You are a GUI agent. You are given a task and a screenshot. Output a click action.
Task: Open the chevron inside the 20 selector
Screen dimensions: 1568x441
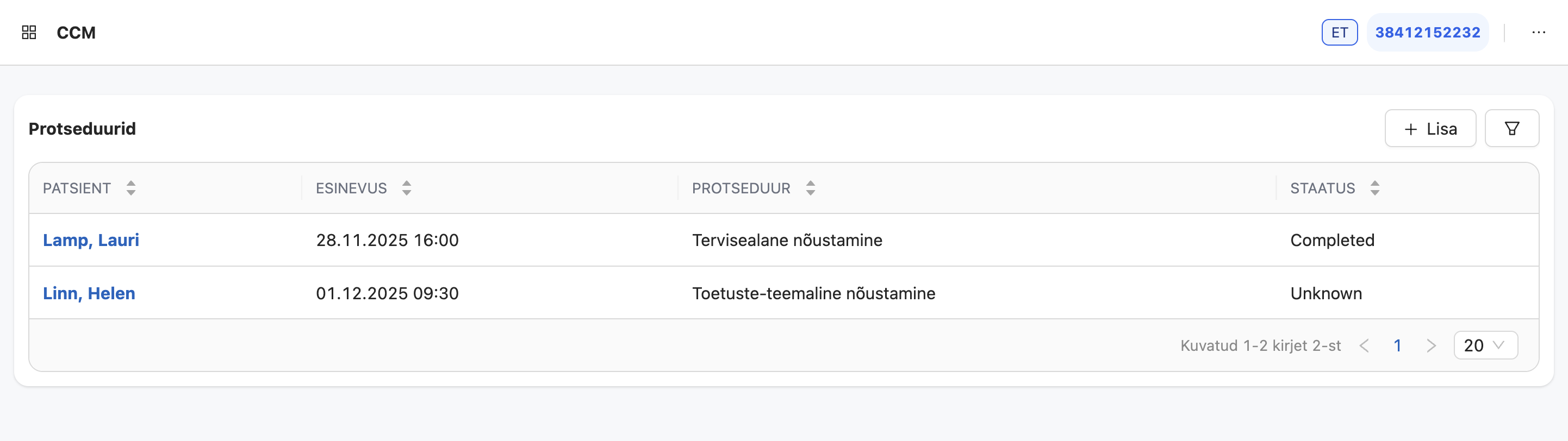[1498, 345]
